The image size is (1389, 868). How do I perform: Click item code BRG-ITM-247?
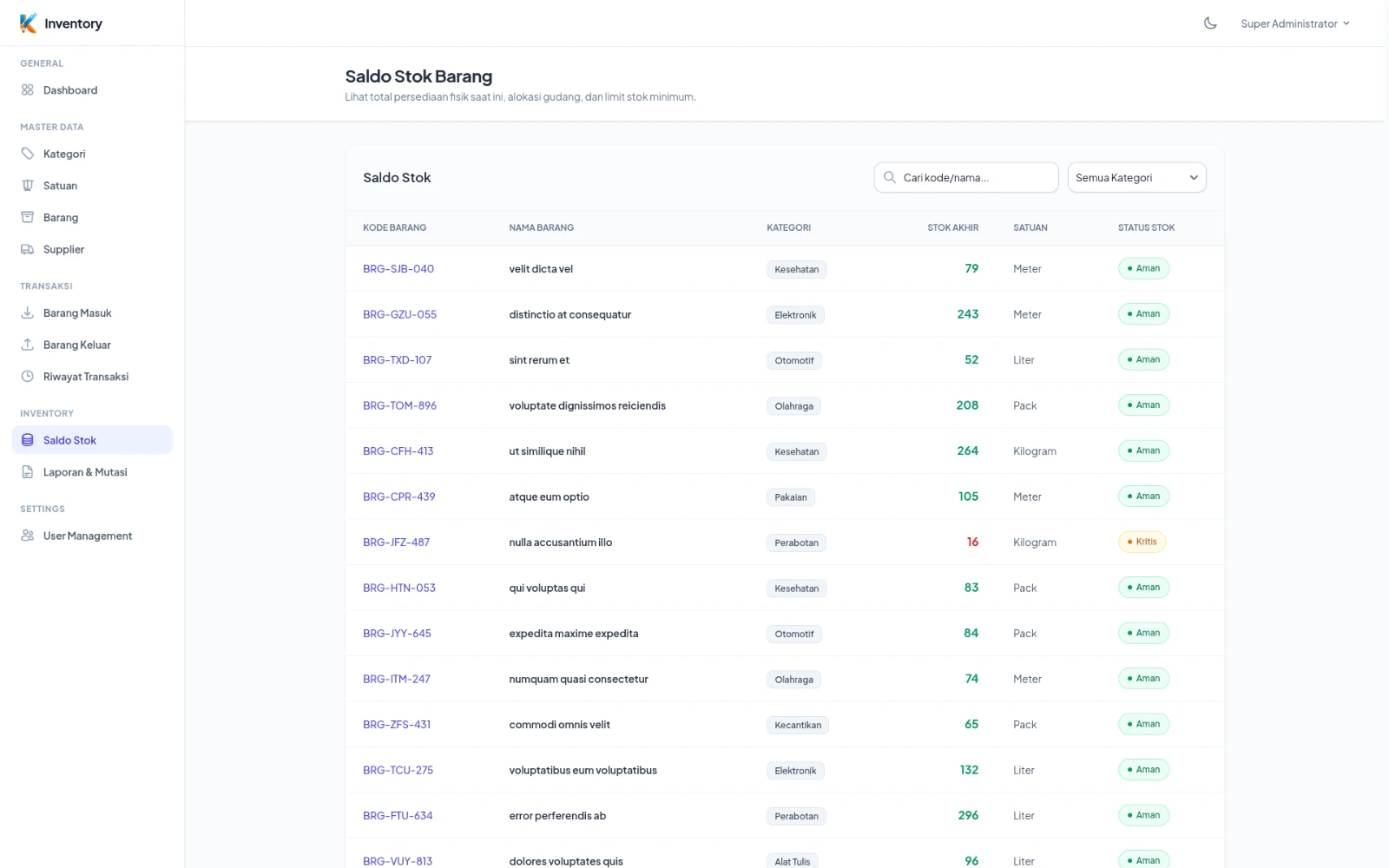pos(396,680)
